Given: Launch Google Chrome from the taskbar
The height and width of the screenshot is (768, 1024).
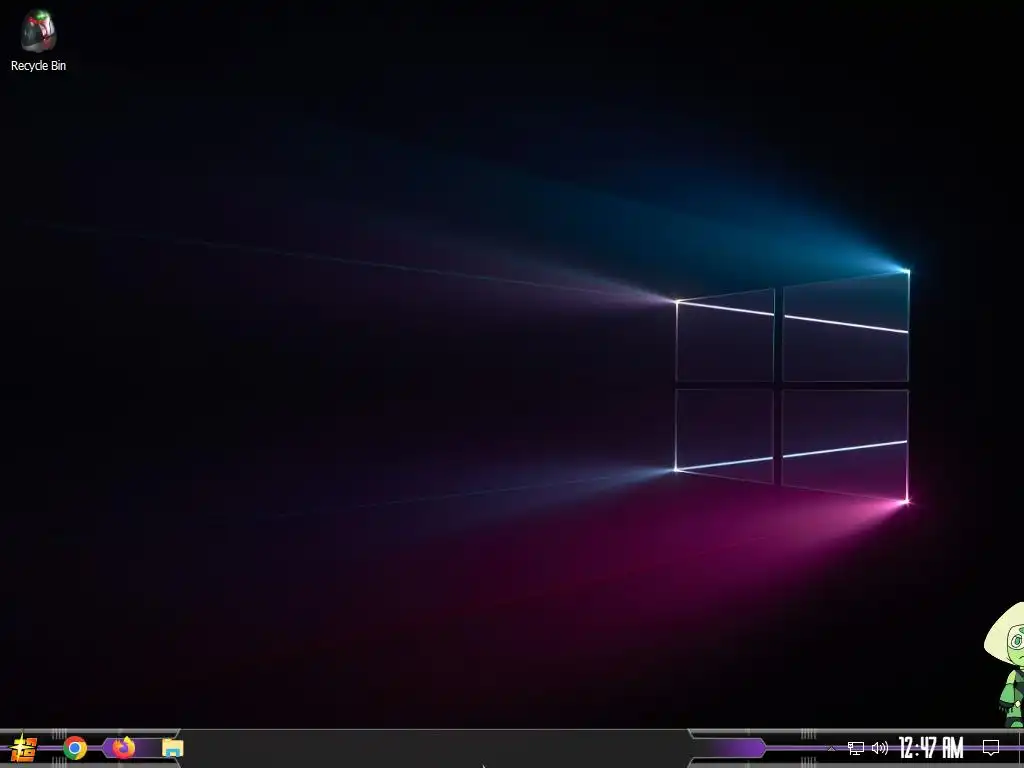Looking at the screenshot, I should 75,748.
